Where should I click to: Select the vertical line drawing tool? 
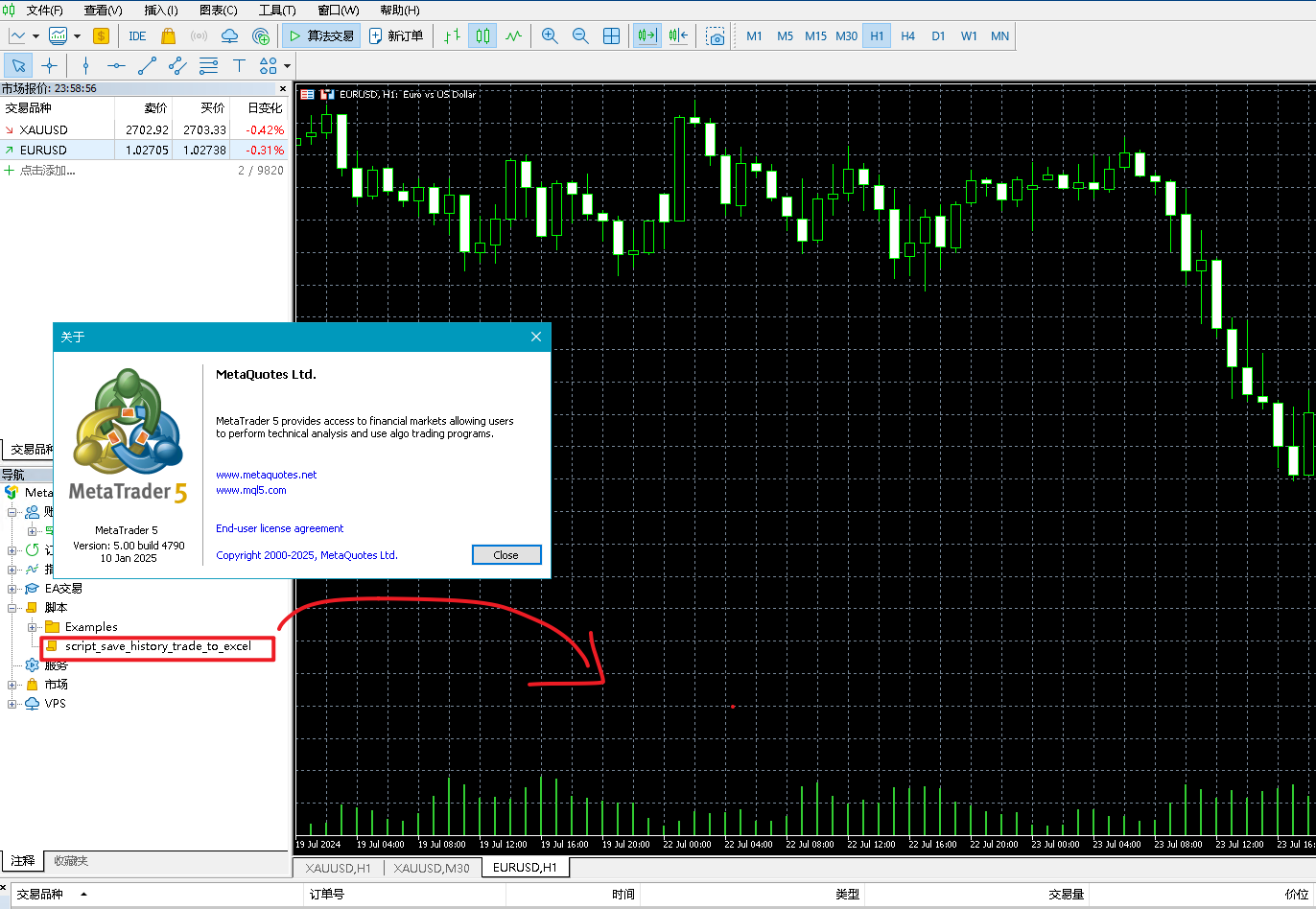86,65
